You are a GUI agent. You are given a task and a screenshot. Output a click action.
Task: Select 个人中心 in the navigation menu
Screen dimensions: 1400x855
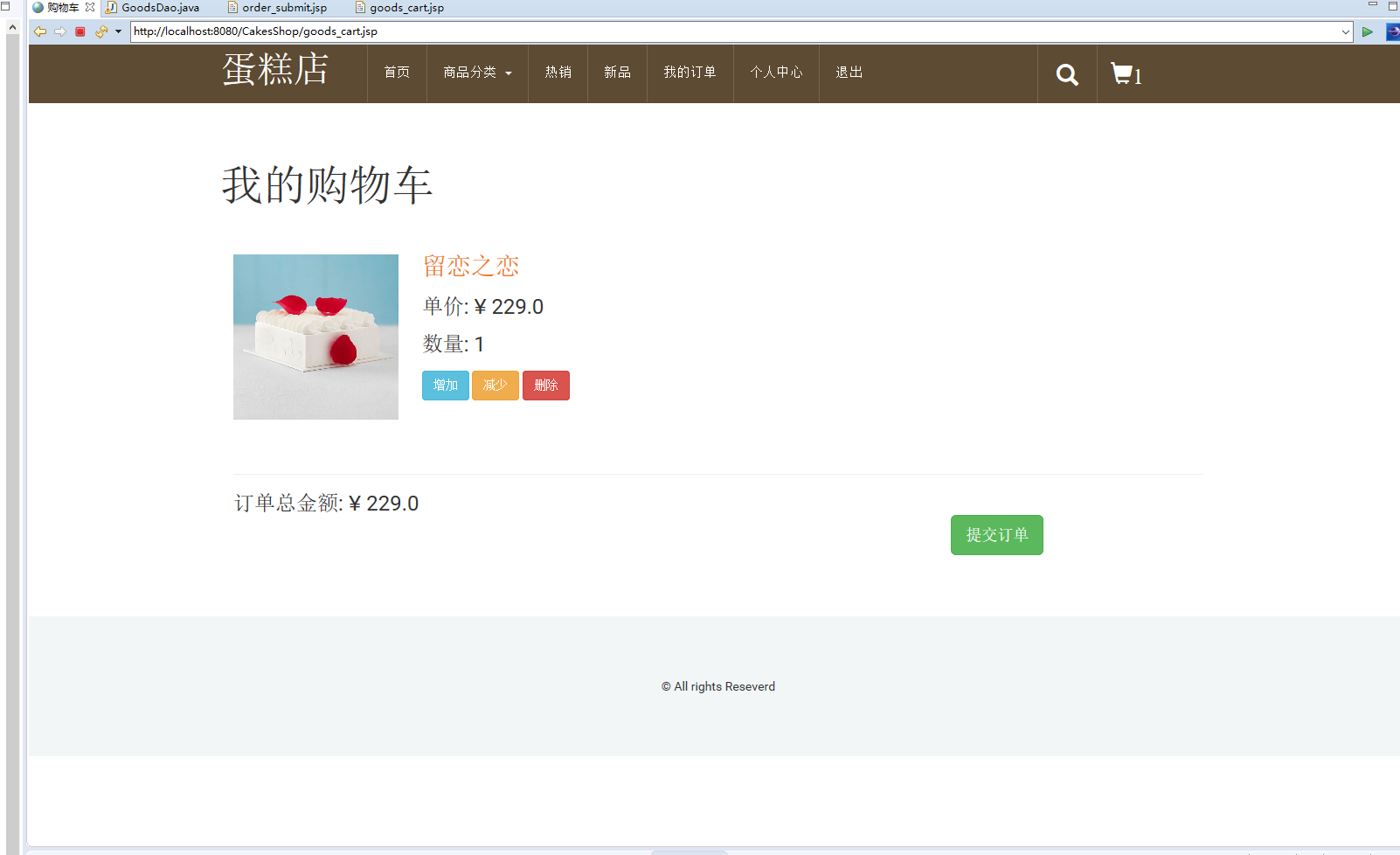pyautogui.click(x=775, y=73)
